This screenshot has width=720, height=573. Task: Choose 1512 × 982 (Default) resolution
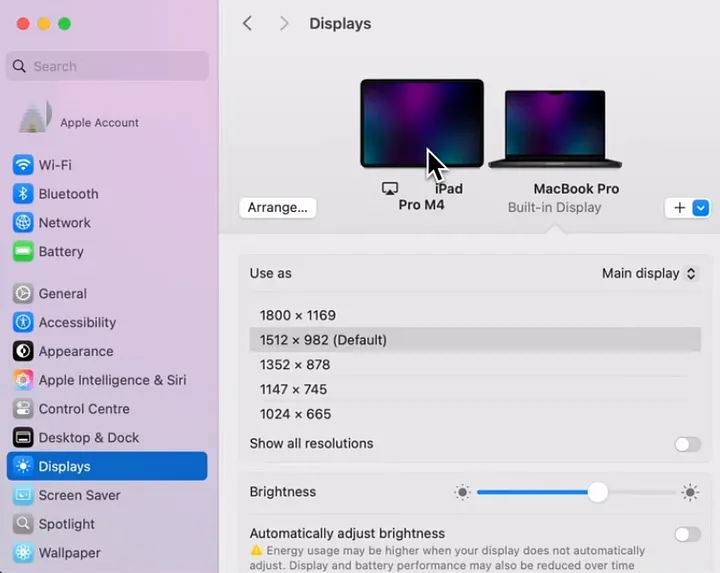(475, 340)
